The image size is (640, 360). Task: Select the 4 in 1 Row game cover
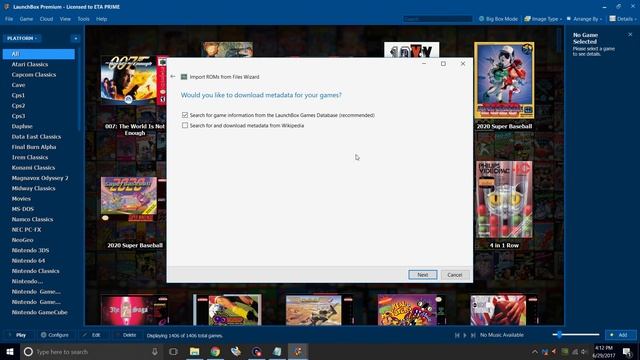pos(504,200)
